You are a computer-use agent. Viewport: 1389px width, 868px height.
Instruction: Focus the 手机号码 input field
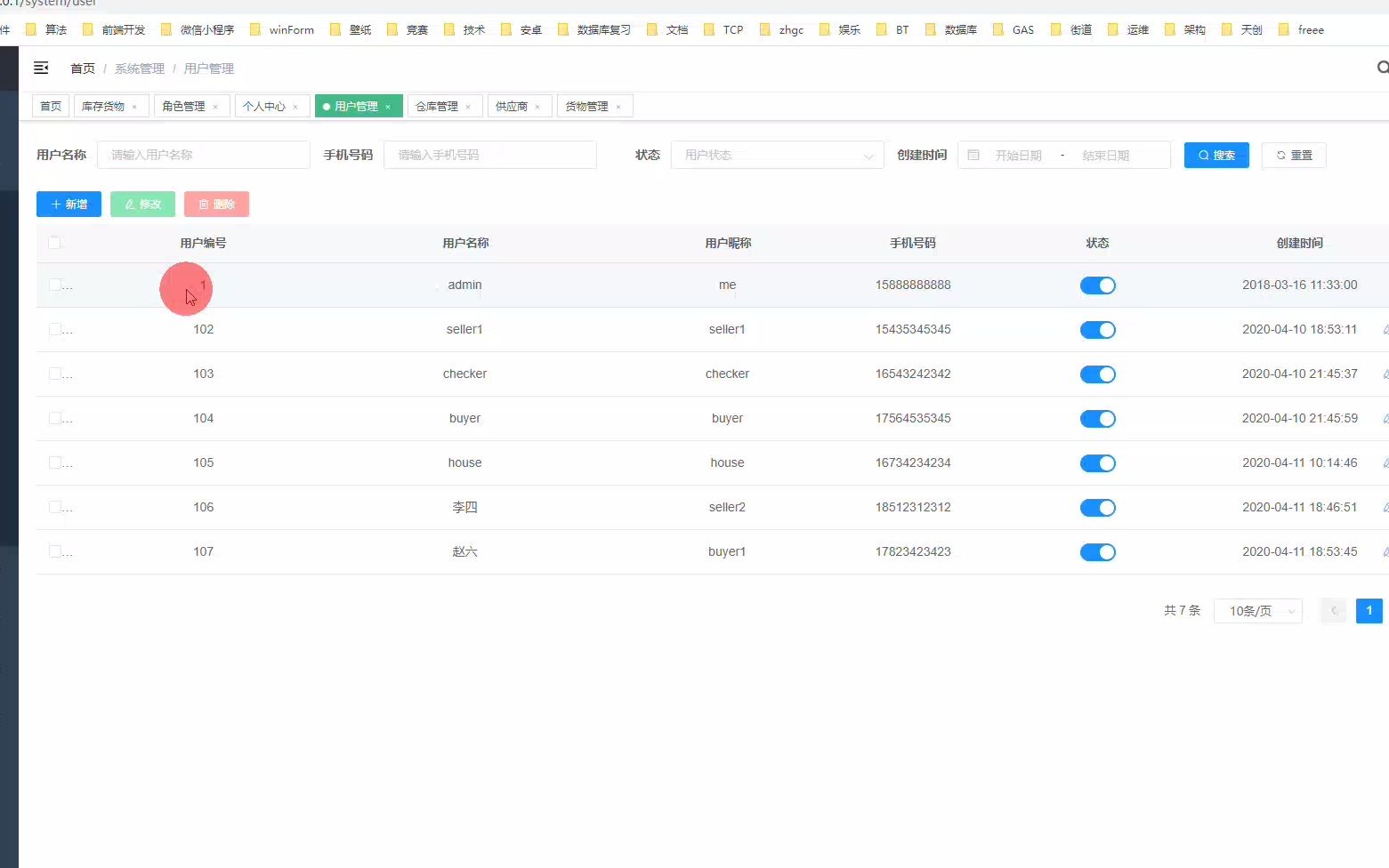490,155
